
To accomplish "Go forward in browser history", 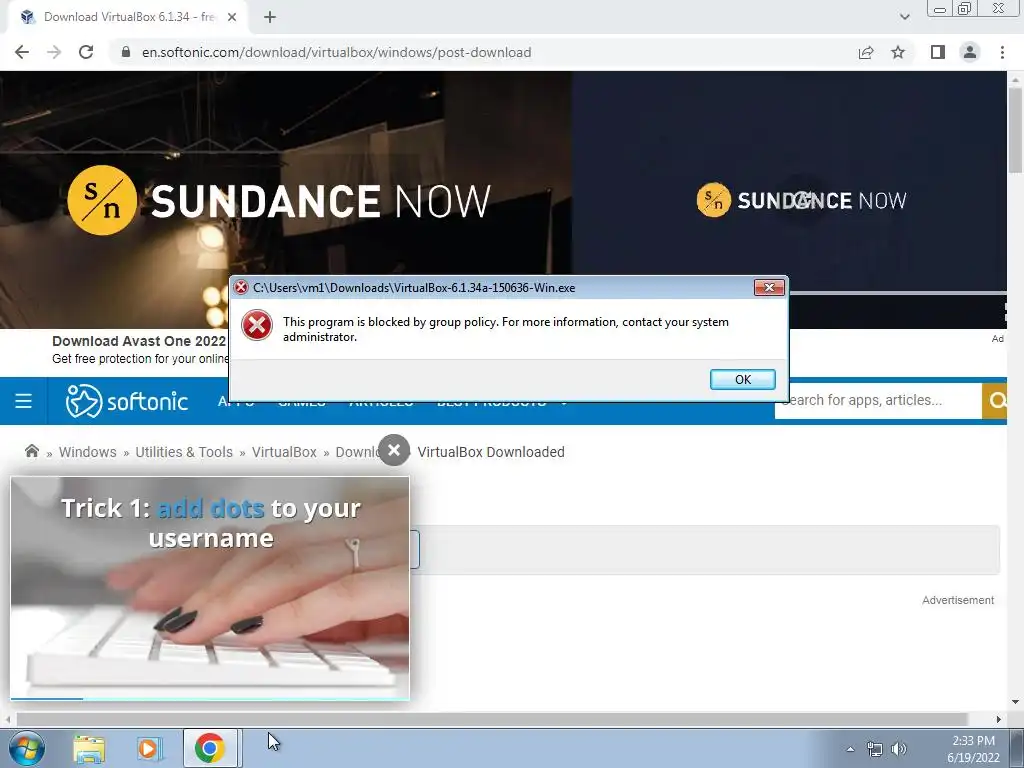I will pyautogui.click(x=54, y=52).
